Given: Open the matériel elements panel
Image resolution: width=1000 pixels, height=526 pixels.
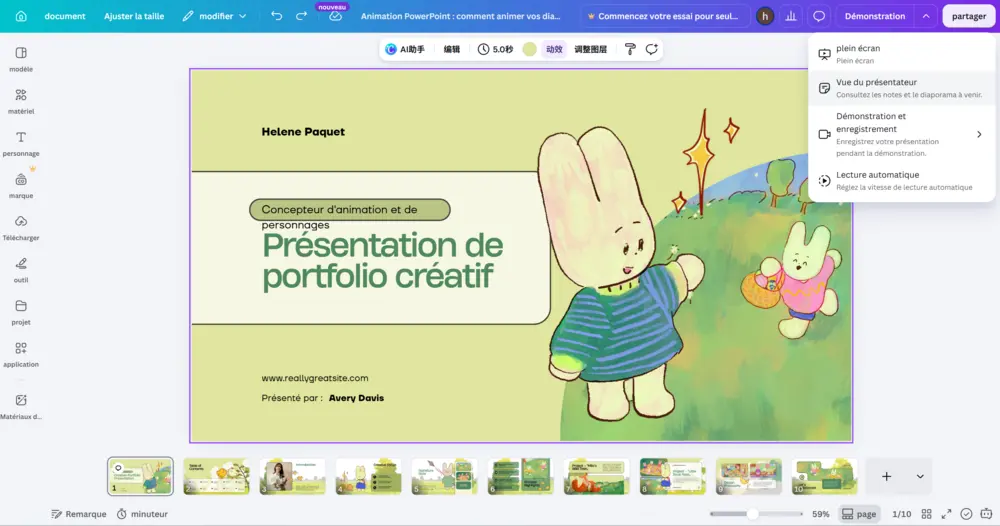Looking at the screenshot, I should (x=21, y=101).
